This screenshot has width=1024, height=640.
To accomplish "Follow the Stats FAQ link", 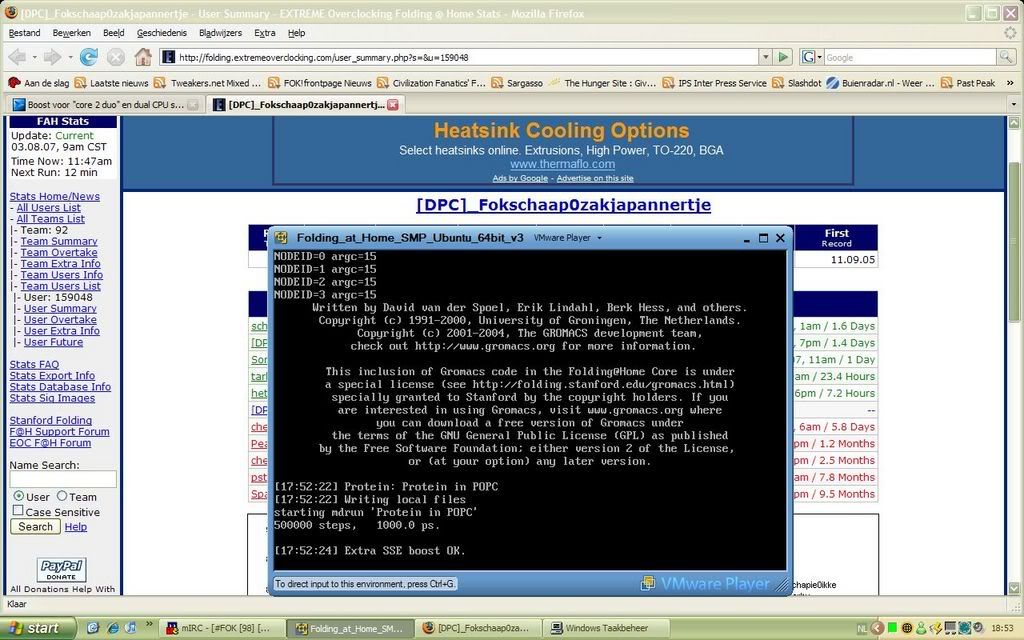I will tap(34, 364).
